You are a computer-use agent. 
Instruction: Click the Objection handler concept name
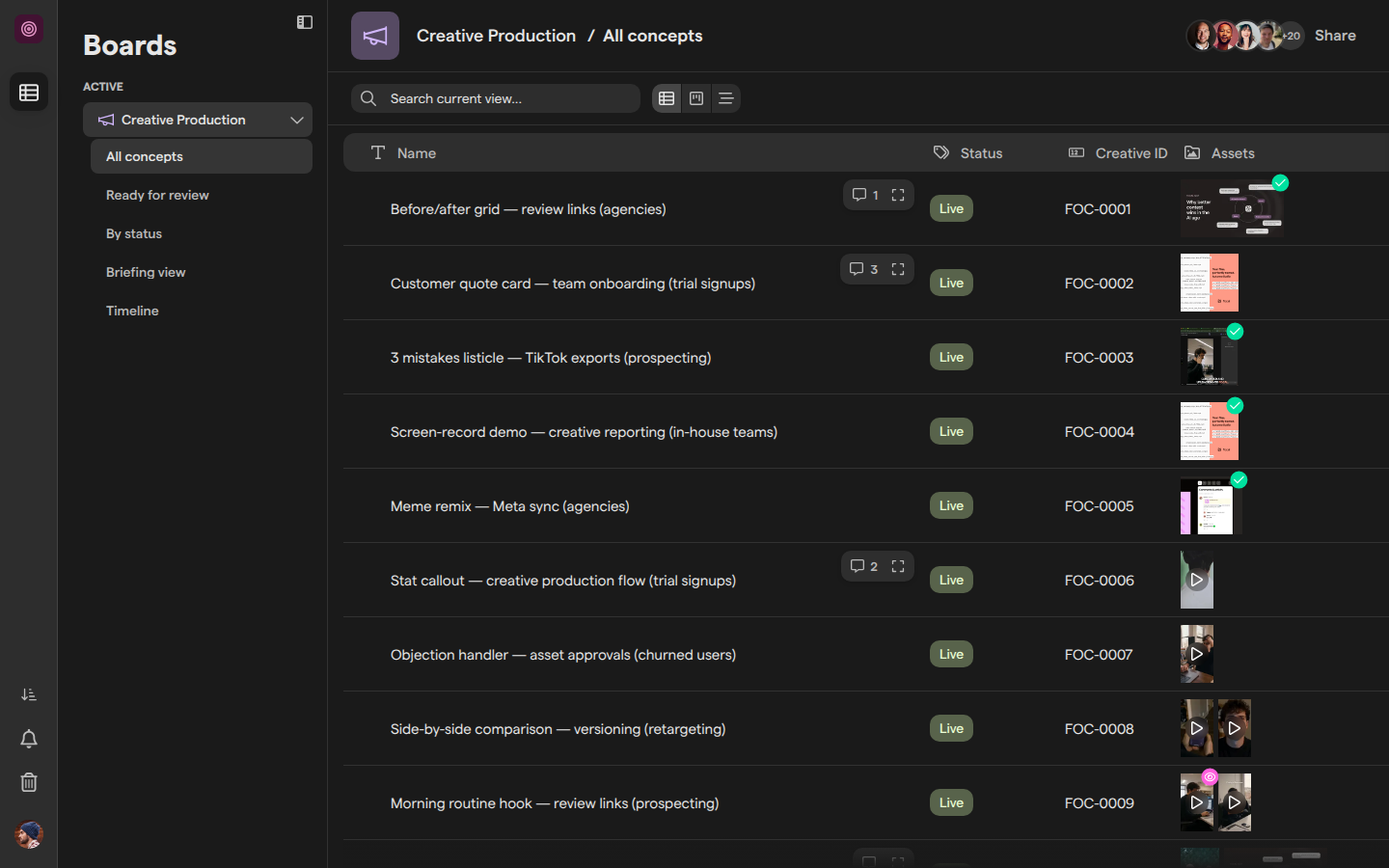[563, 655]
